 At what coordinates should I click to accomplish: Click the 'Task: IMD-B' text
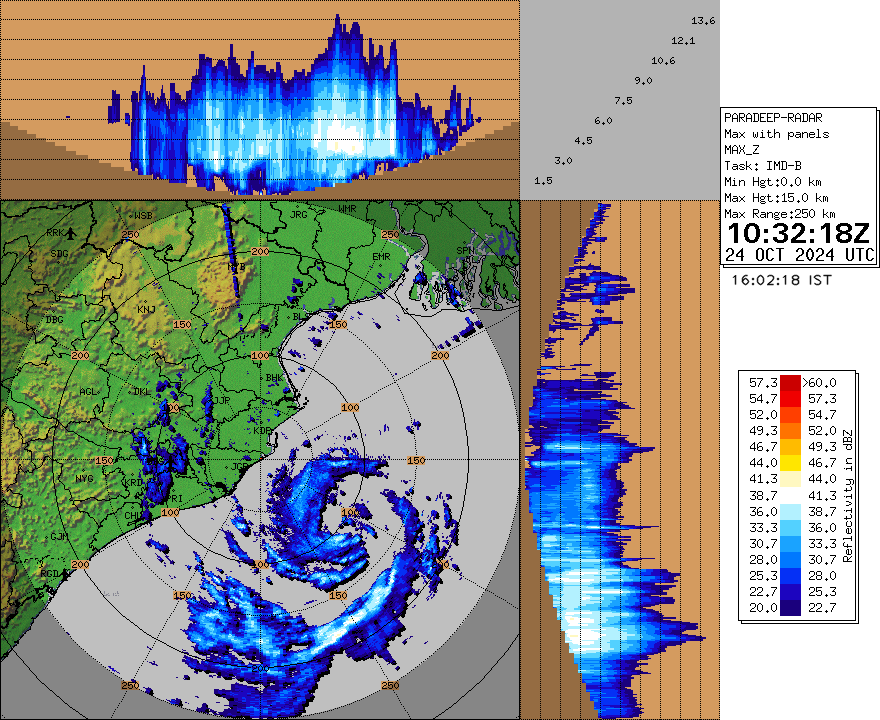[x=762, y=166]
